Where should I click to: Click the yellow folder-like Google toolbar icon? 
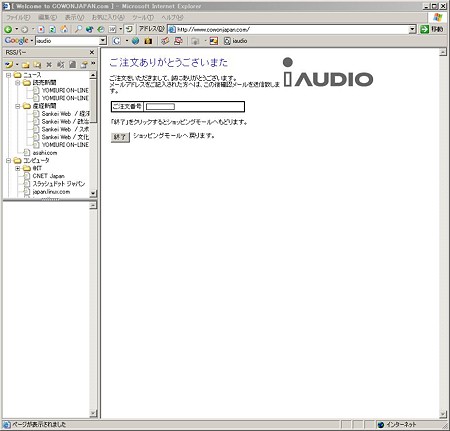[x=148, y=41]
